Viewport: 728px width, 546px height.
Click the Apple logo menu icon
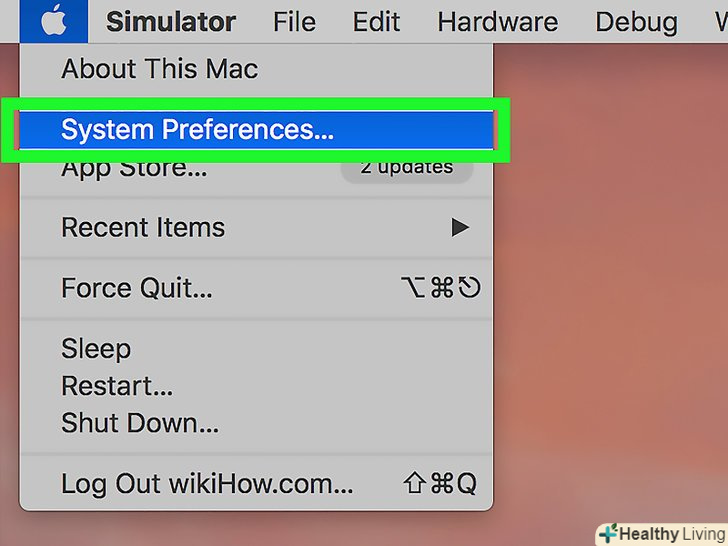tap(54, 21)
